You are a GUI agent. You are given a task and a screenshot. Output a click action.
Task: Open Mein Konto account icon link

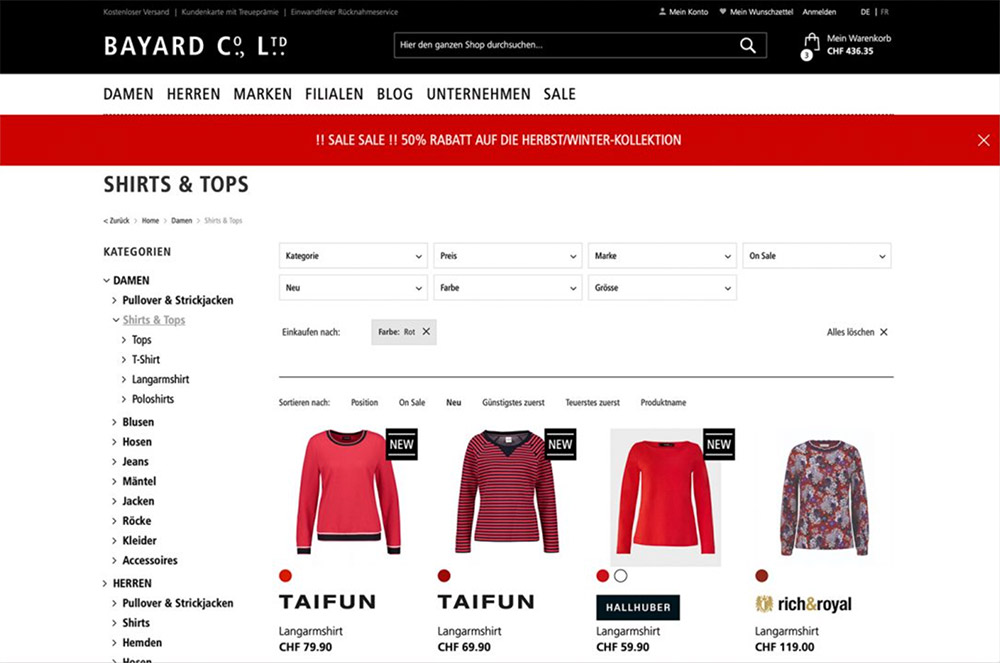click(x=683, y=11)
